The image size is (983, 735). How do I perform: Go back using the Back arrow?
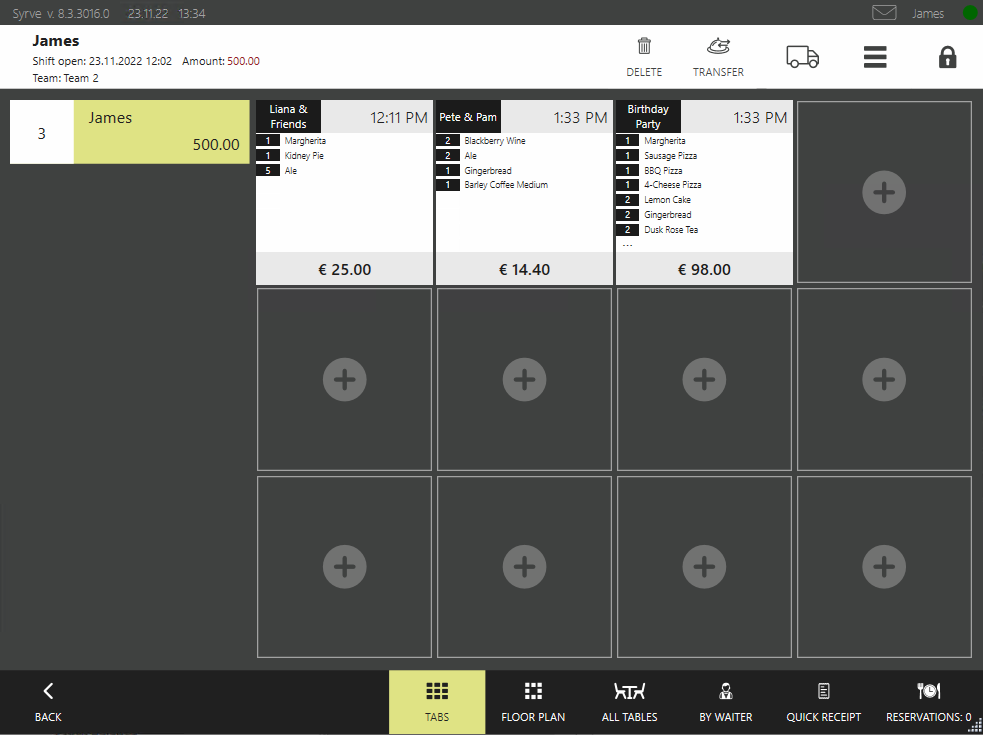(x=48, y=702)
